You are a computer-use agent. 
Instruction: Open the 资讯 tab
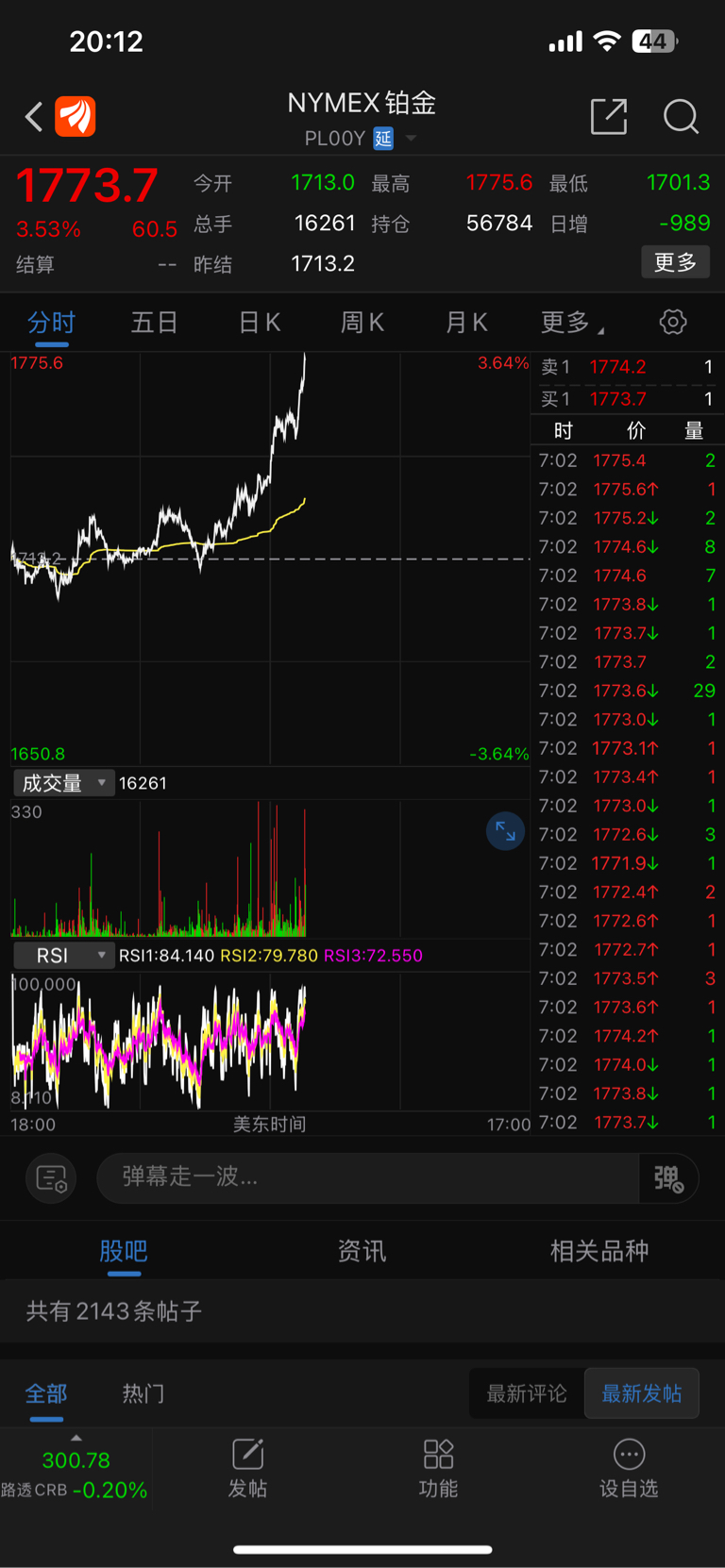pyautogui.click(x=362, y=1251)
